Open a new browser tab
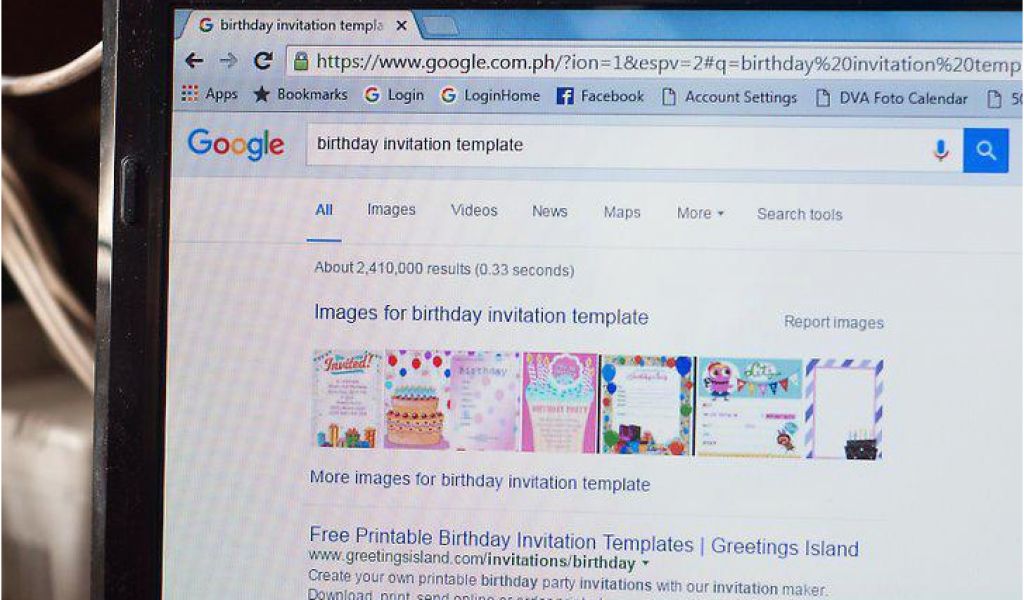Image resolution: width=1024 pixels, height=600 pixels. [x=440, y=26]
